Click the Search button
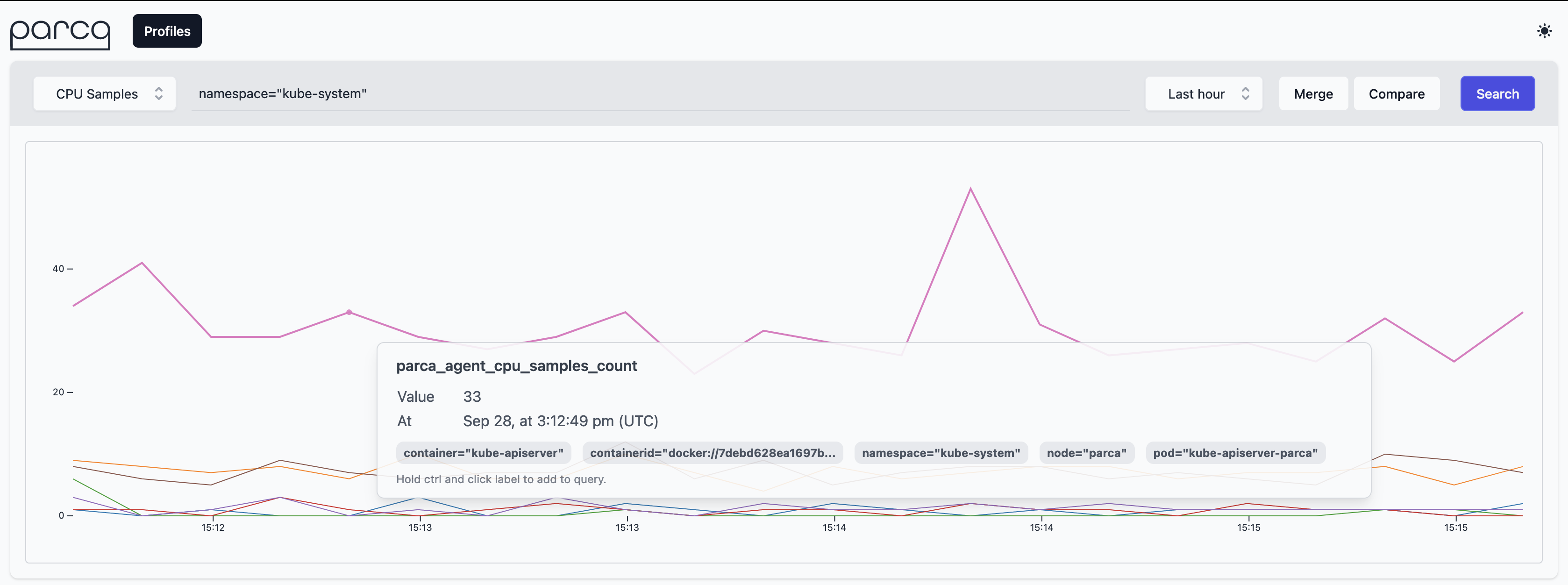The height and width of the screenshot is (585, 1568). coord(1497,94)
